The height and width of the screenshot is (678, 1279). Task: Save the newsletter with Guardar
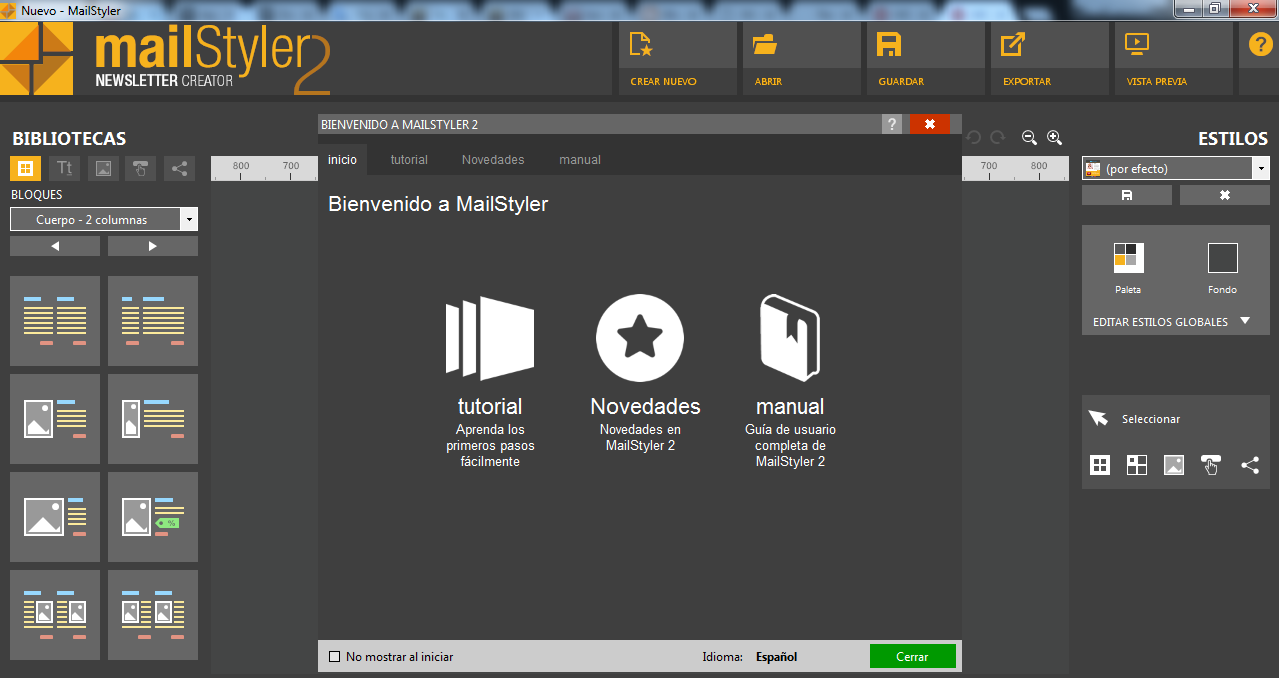tap(889, 45)
